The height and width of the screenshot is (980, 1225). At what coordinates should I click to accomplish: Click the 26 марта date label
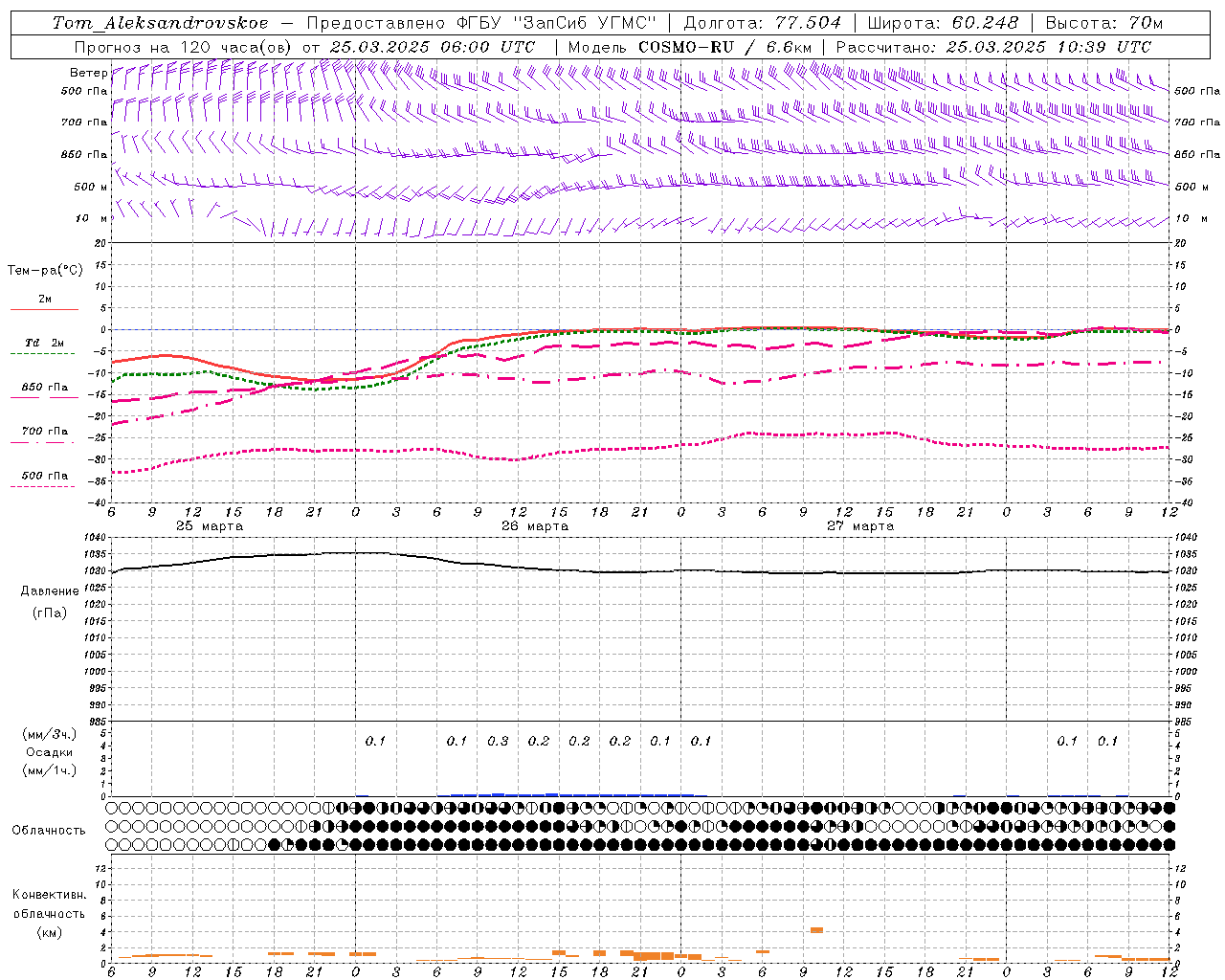click(x=535, y=526)
